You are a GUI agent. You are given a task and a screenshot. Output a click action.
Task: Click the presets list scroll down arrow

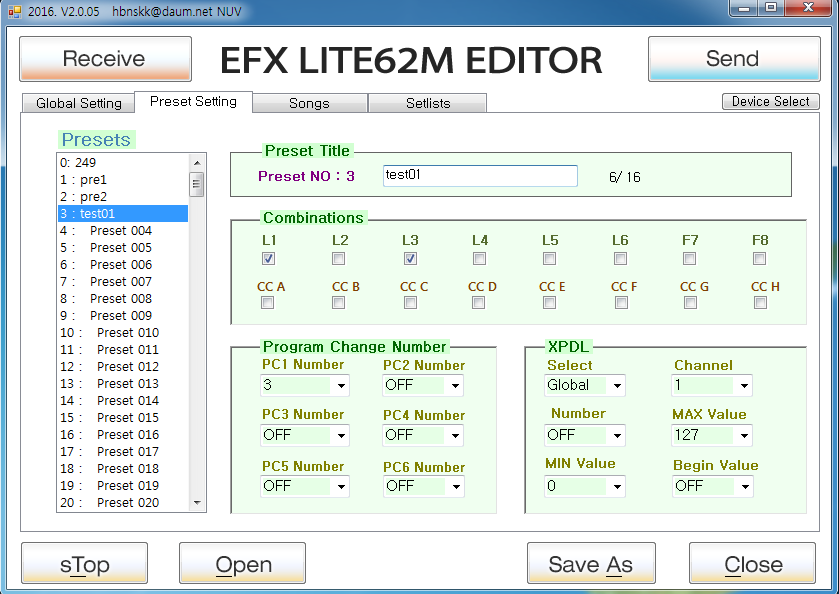(196, 502)
